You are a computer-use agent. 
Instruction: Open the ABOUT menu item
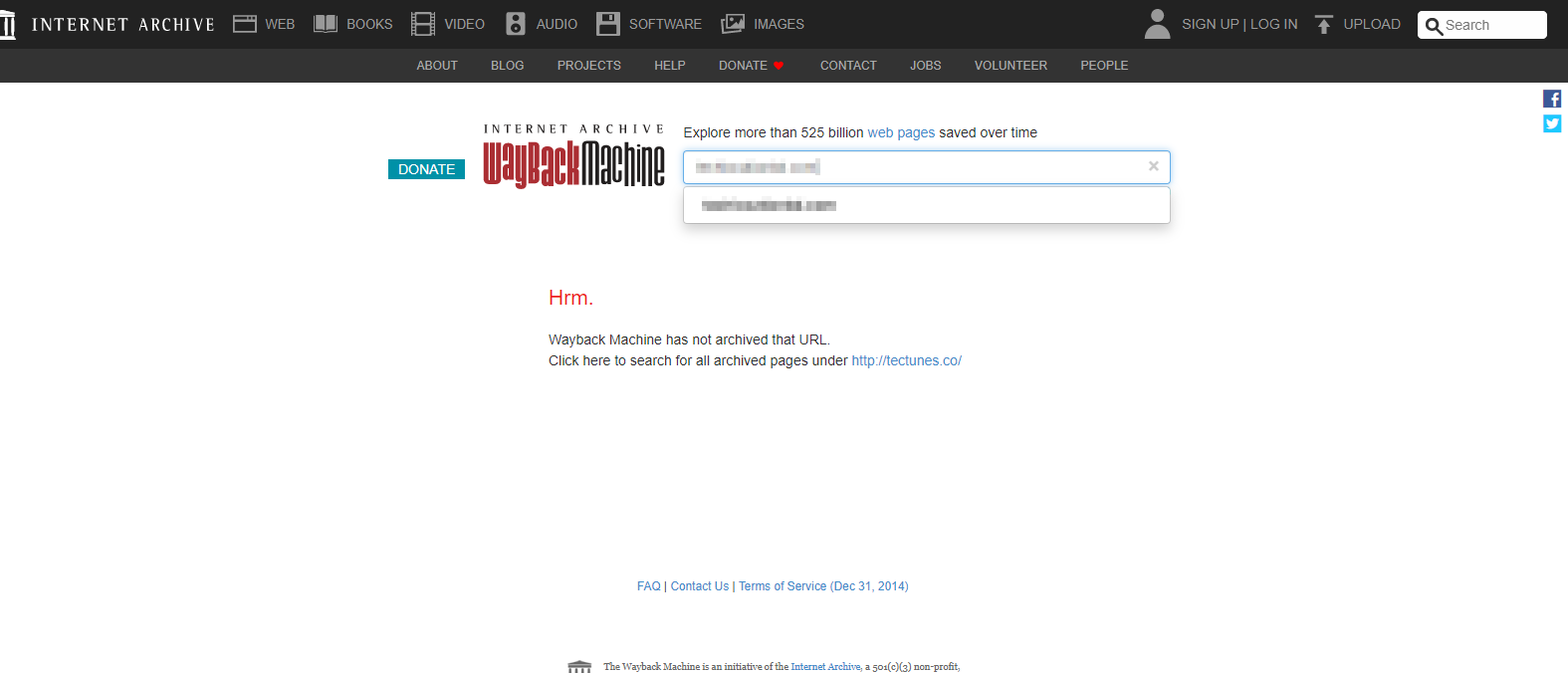pyautogui.click(x=437, y=66)
